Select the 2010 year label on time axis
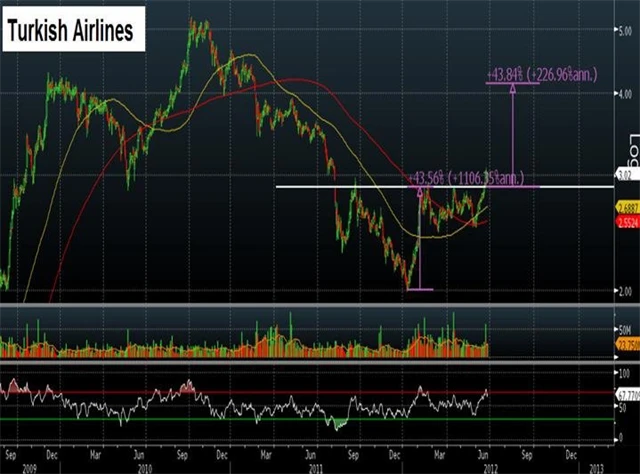The width and height of the screenshot is (640, 474). click(x=145, y=466)
